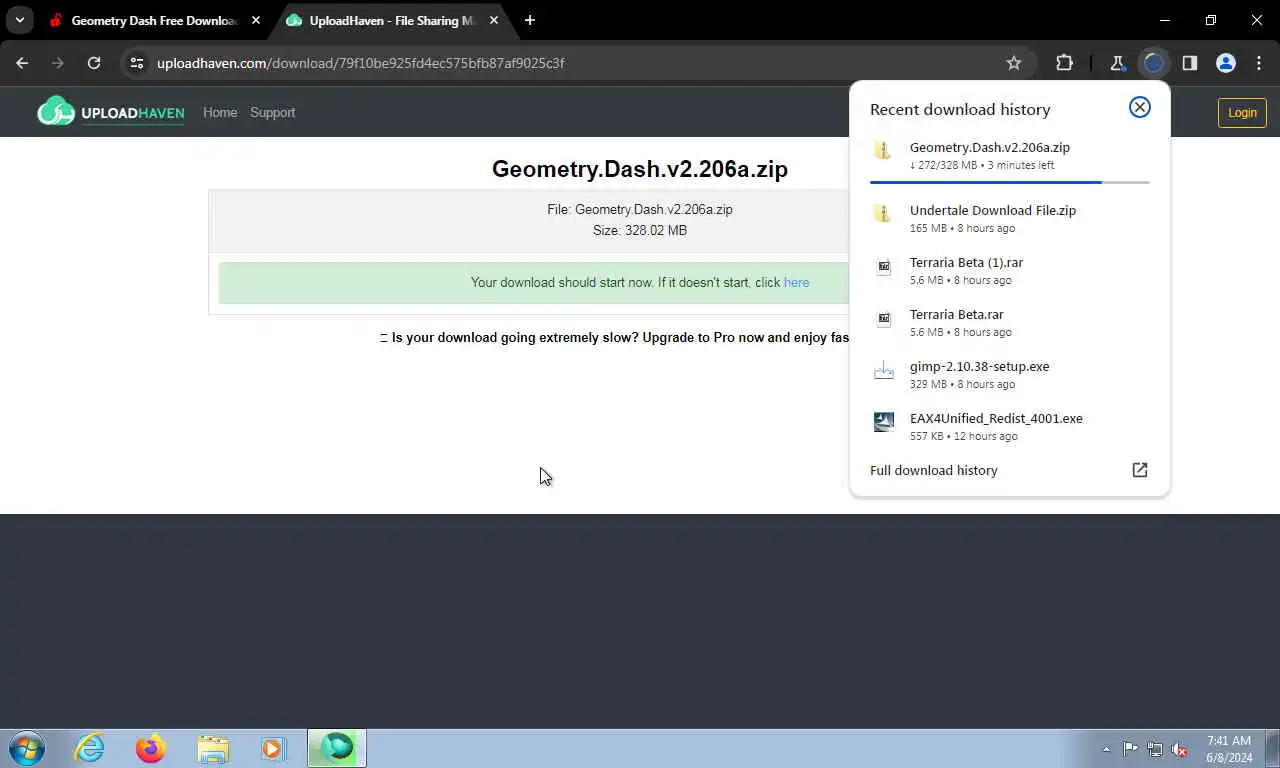The width and height of the screenshot is (1280, 768).
Task: Click the Show desktop button
Action: pos(1272,749)
